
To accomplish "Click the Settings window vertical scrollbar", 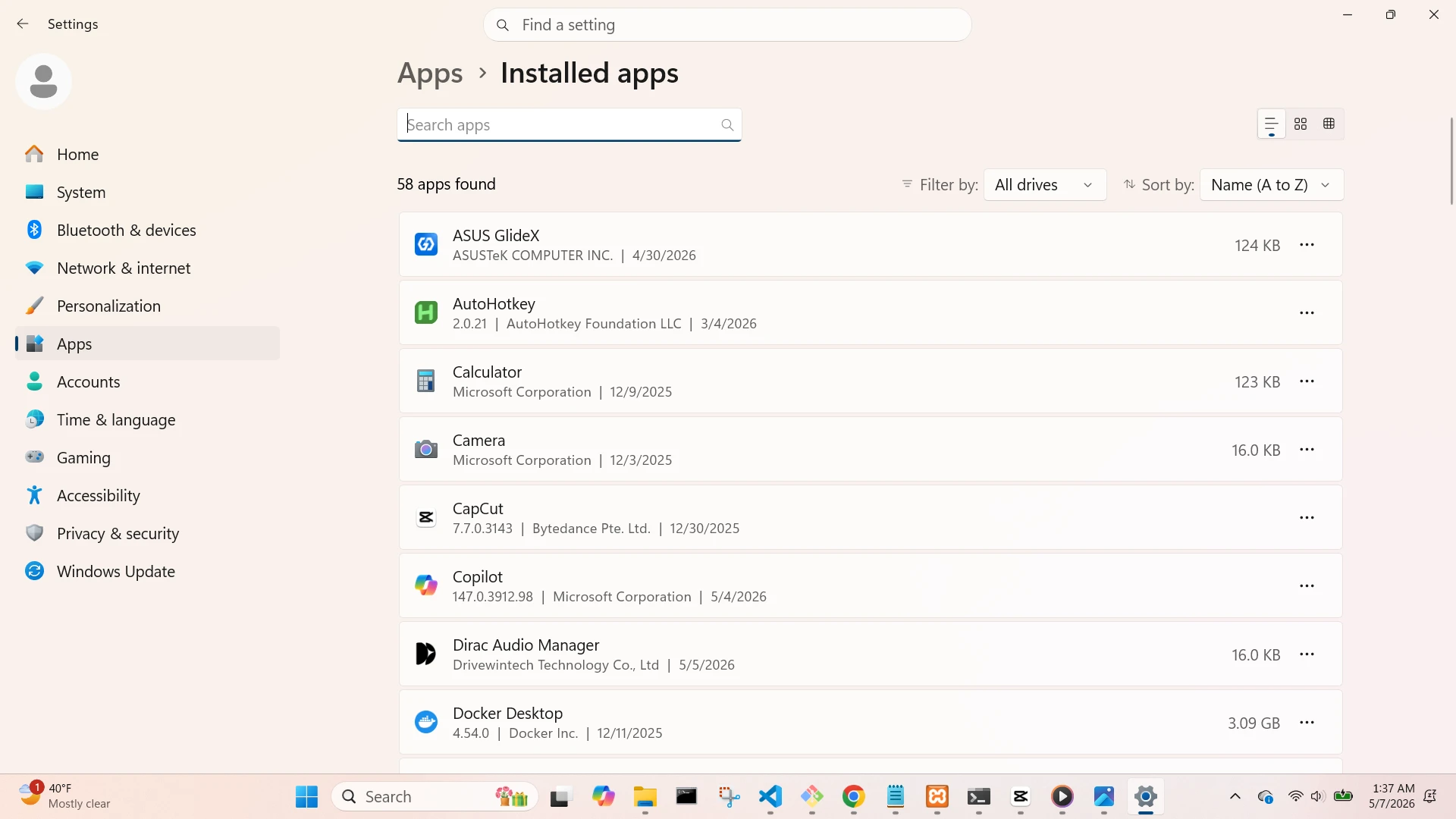I will [x=1451, y=161].
